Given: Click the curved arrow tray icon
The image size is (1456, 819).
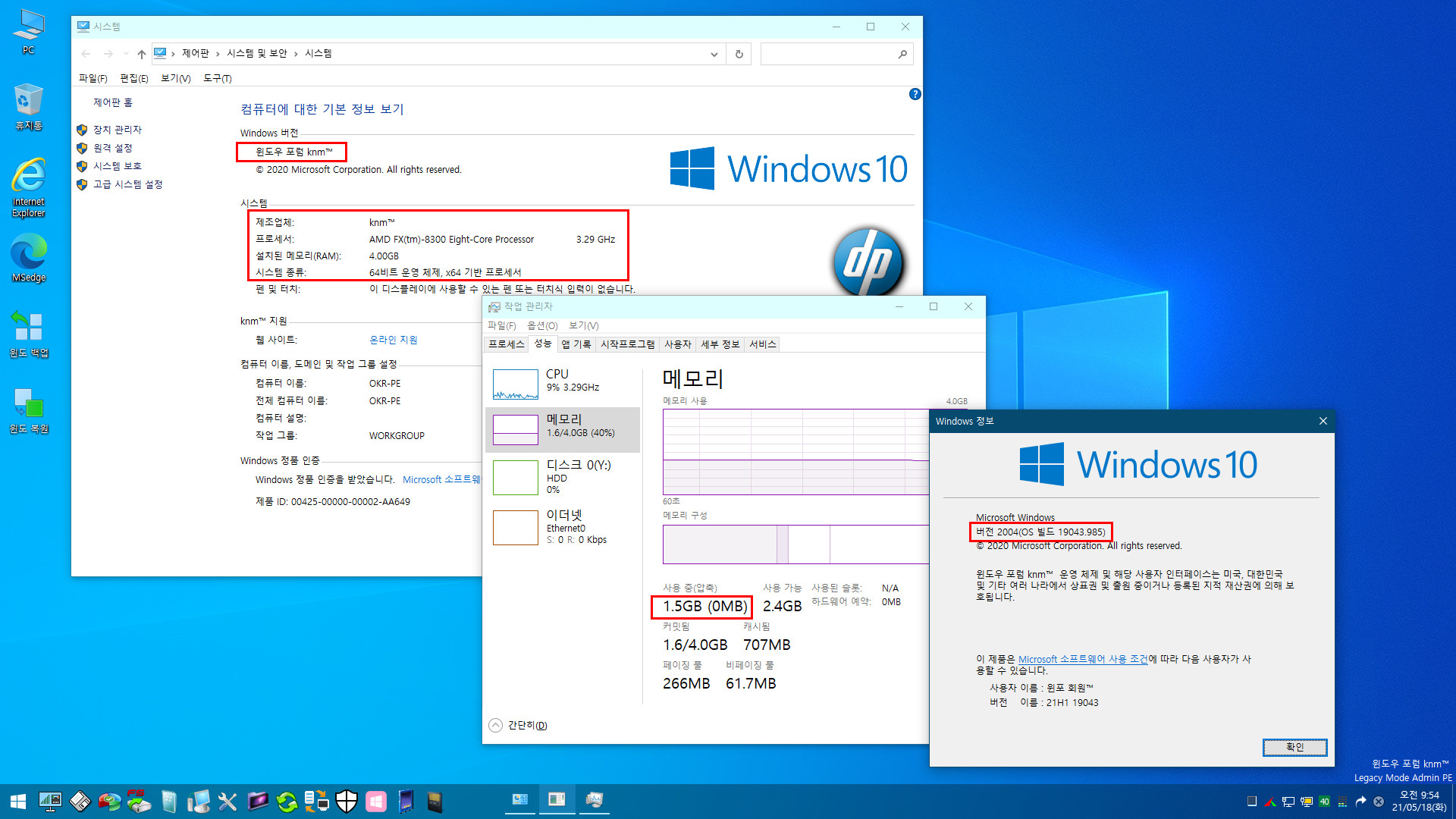Looking at the screenshot, I should (x=1360, y=802).
